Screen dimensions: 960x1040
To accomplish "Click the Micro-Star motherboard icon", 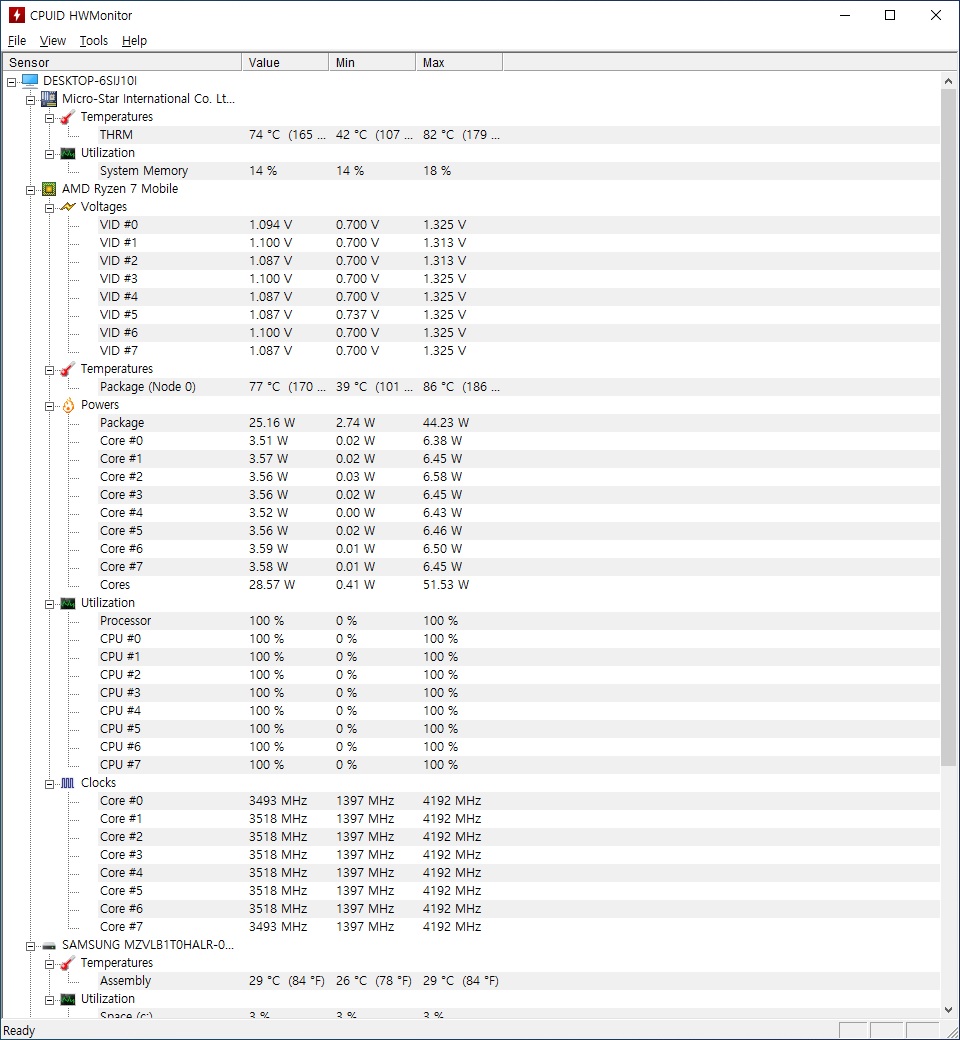I will point(49,99).
